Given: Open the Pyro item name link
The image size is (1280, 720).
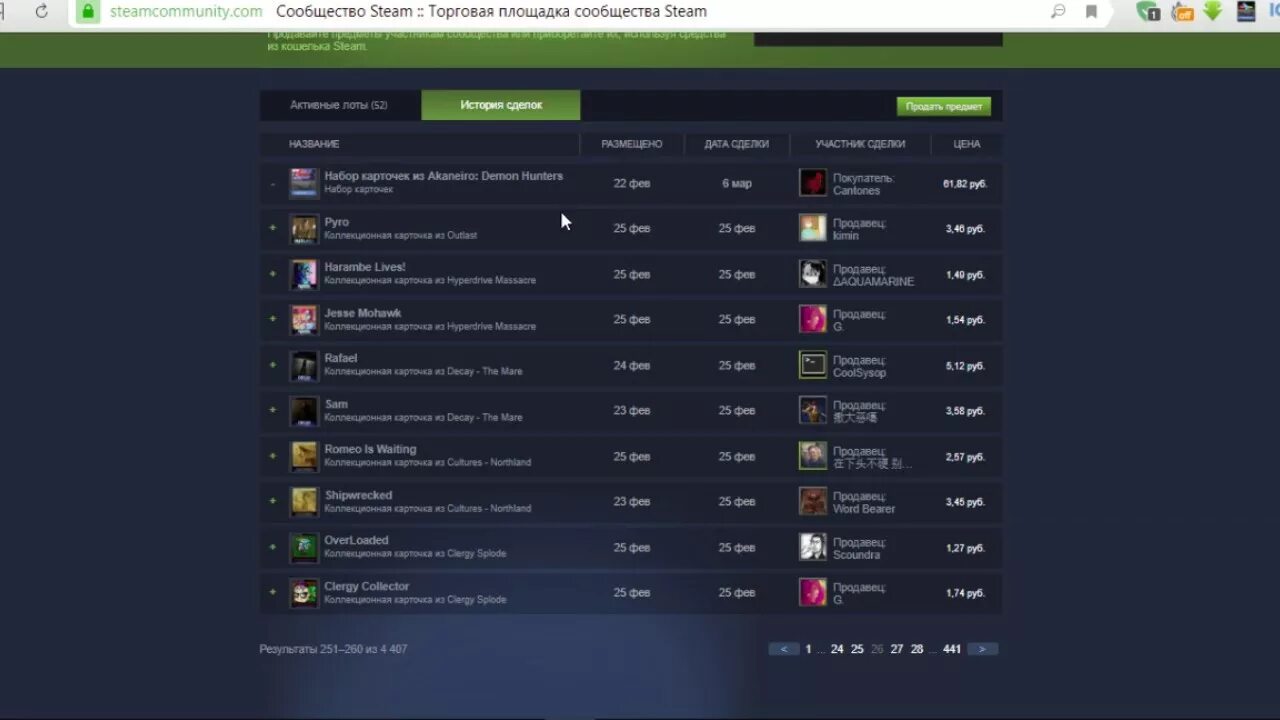Looking at the screenshot, I should [337, 222].
